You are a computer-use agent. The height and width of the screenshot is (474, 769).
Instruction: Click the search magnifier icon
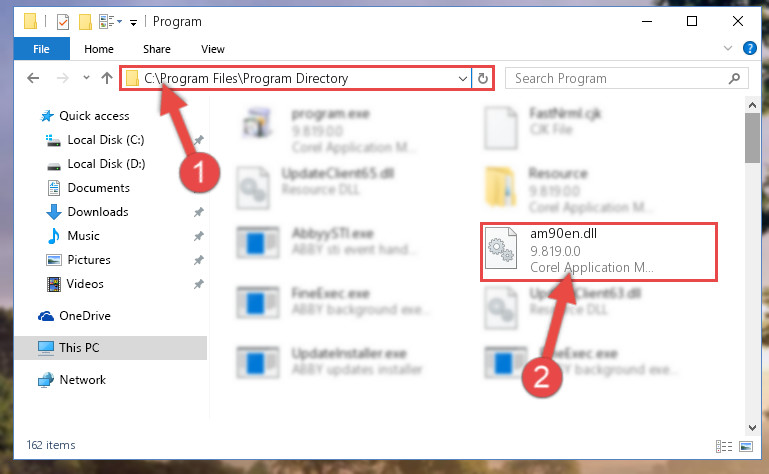click(734, 79)
